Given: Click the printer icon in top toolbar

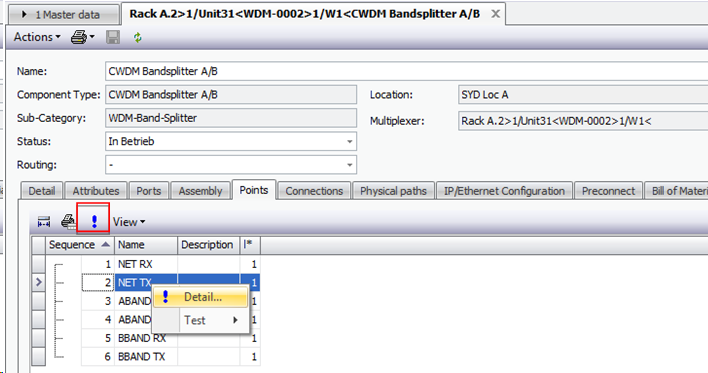Looking at the screenshot, I should click(x=82, y=37).
